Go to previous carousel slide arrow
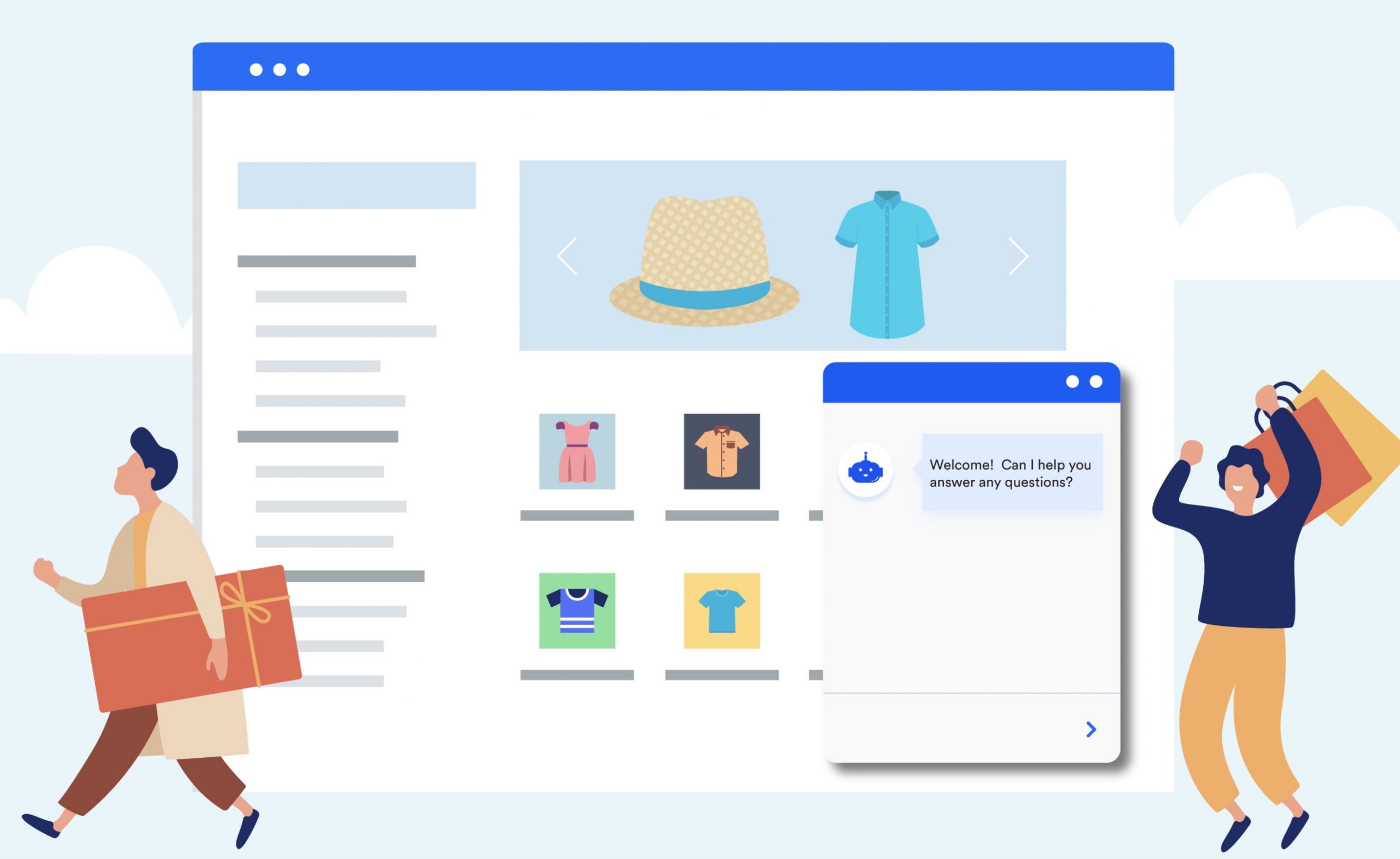 tap(567, 257)
